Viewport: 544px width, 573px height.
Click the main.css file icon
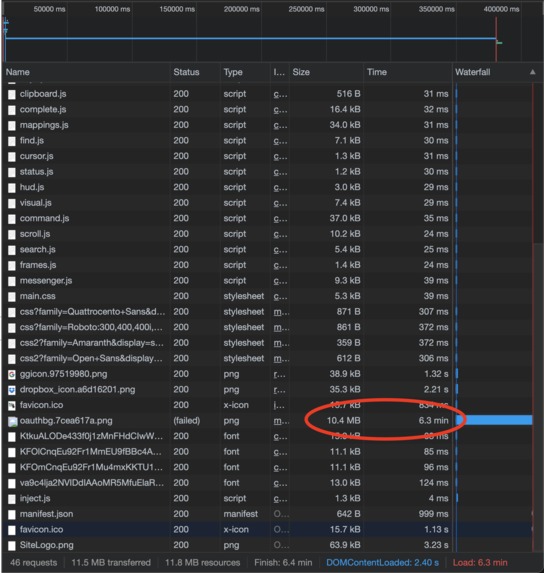[x=12, y=296]
